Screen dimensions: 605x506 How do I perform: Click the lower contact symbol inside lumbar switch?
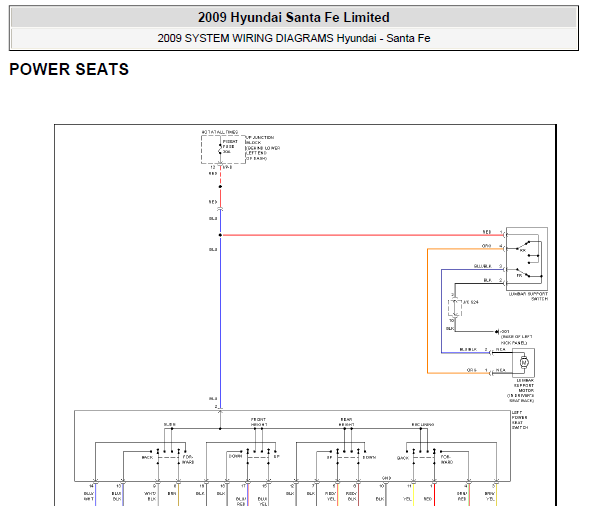524,273
